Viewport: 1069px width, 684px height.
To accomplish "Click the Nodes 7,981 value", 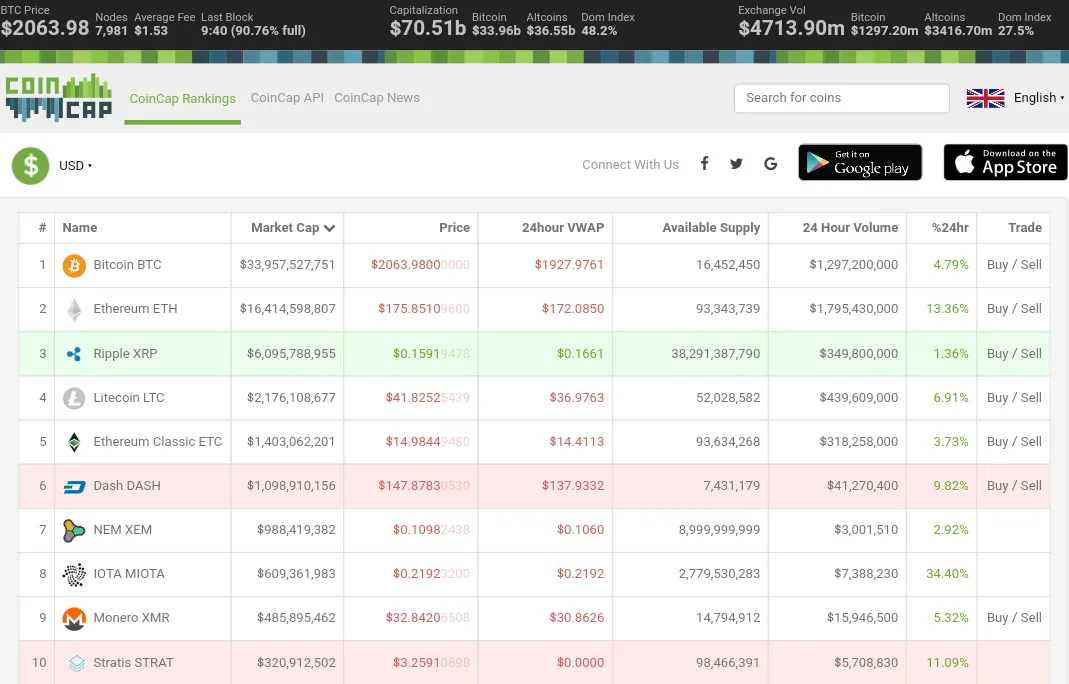I will (x=111, y=31).
